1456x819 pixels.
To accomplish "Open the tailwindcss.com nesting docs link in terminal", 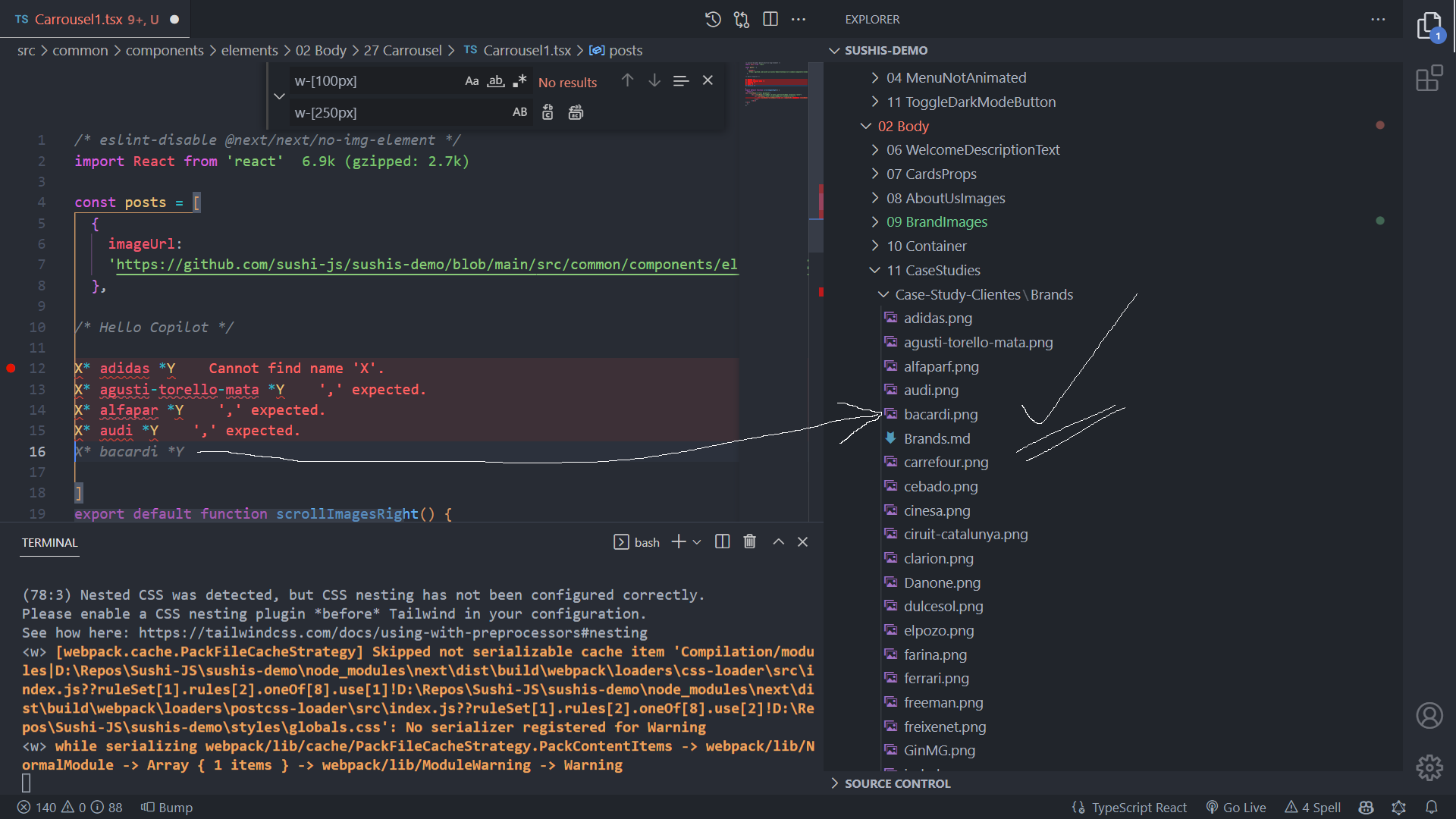I will 393,633.
